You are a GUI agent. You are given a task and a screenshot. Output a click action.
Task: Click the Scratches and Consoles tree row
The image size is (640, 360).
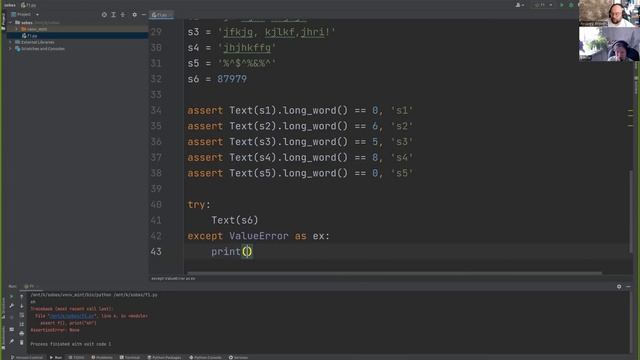(78, 49)
